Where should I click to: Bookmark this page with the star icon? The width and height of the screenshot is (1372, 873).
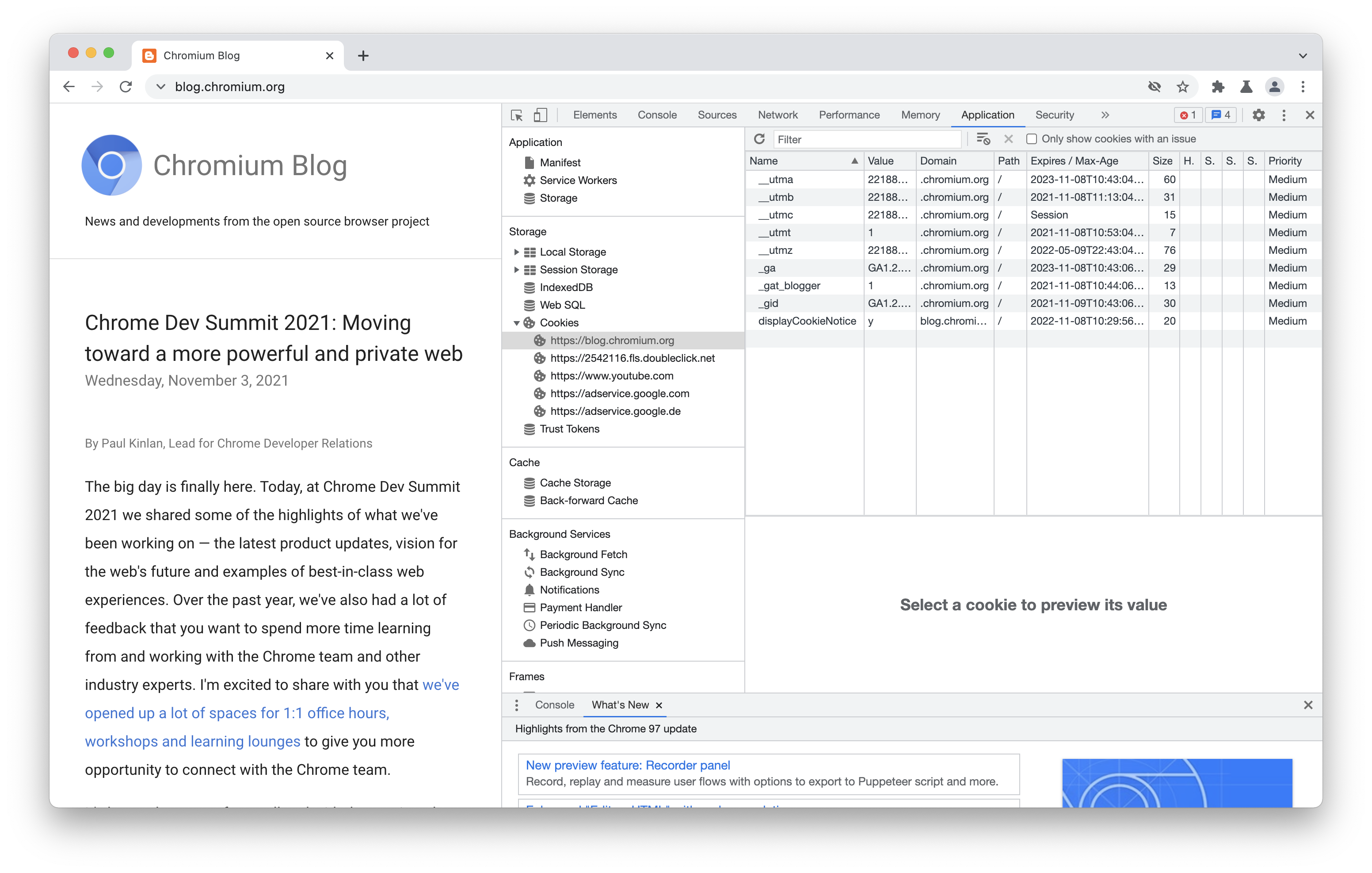coord(1183,87)
